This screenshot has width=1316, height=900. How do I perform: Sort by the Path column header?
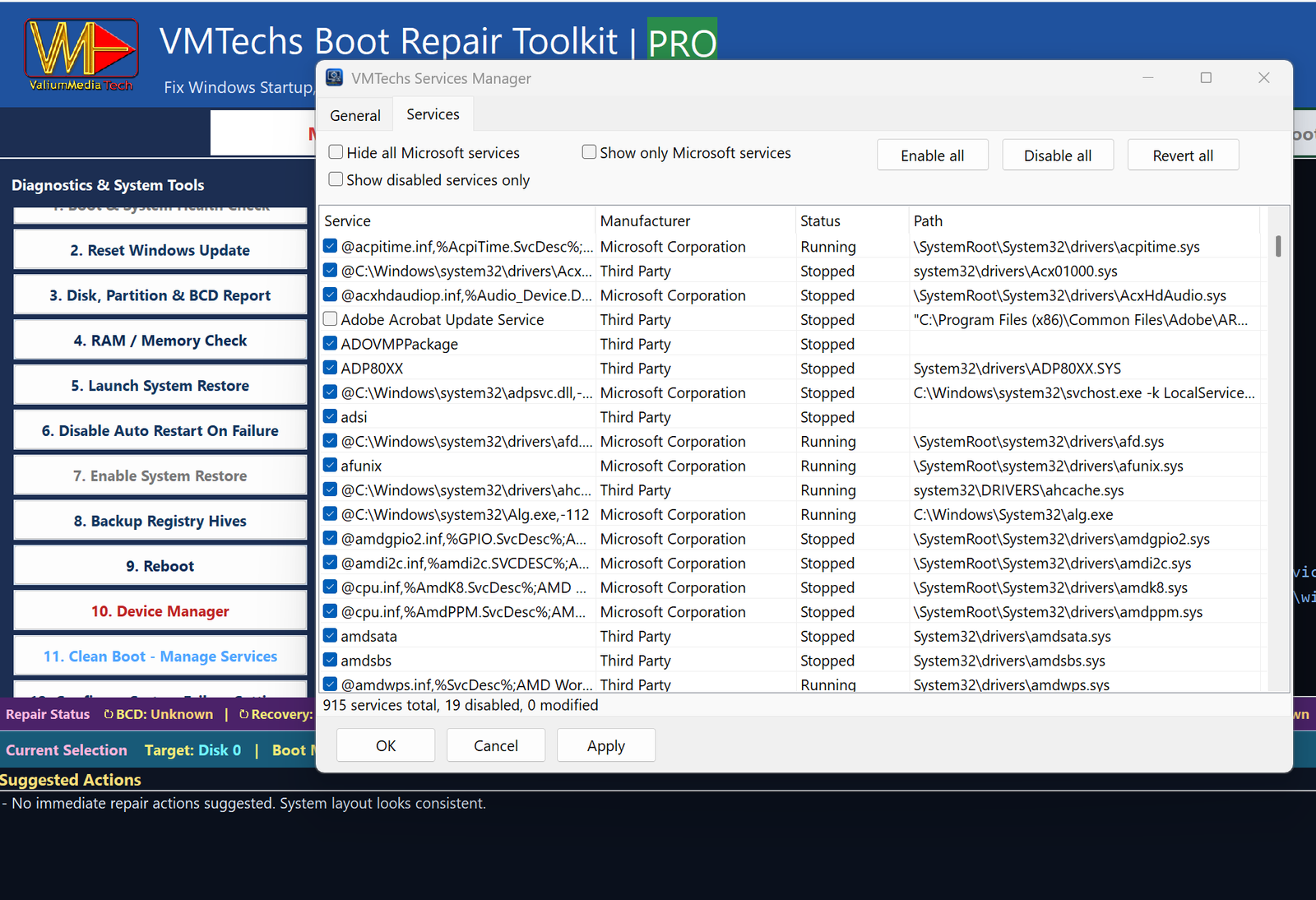point(1084,220)
